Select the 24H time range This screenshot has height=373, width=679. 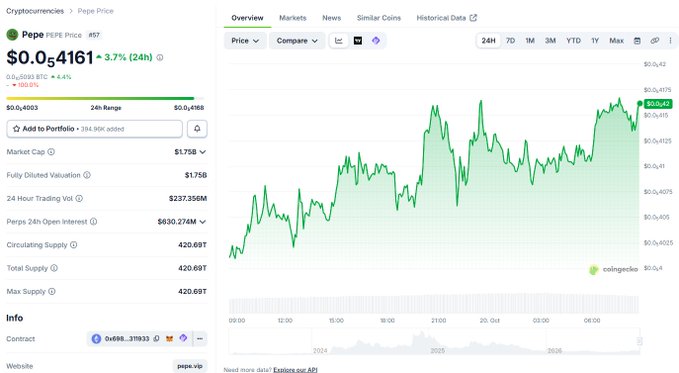pos(488,41)
